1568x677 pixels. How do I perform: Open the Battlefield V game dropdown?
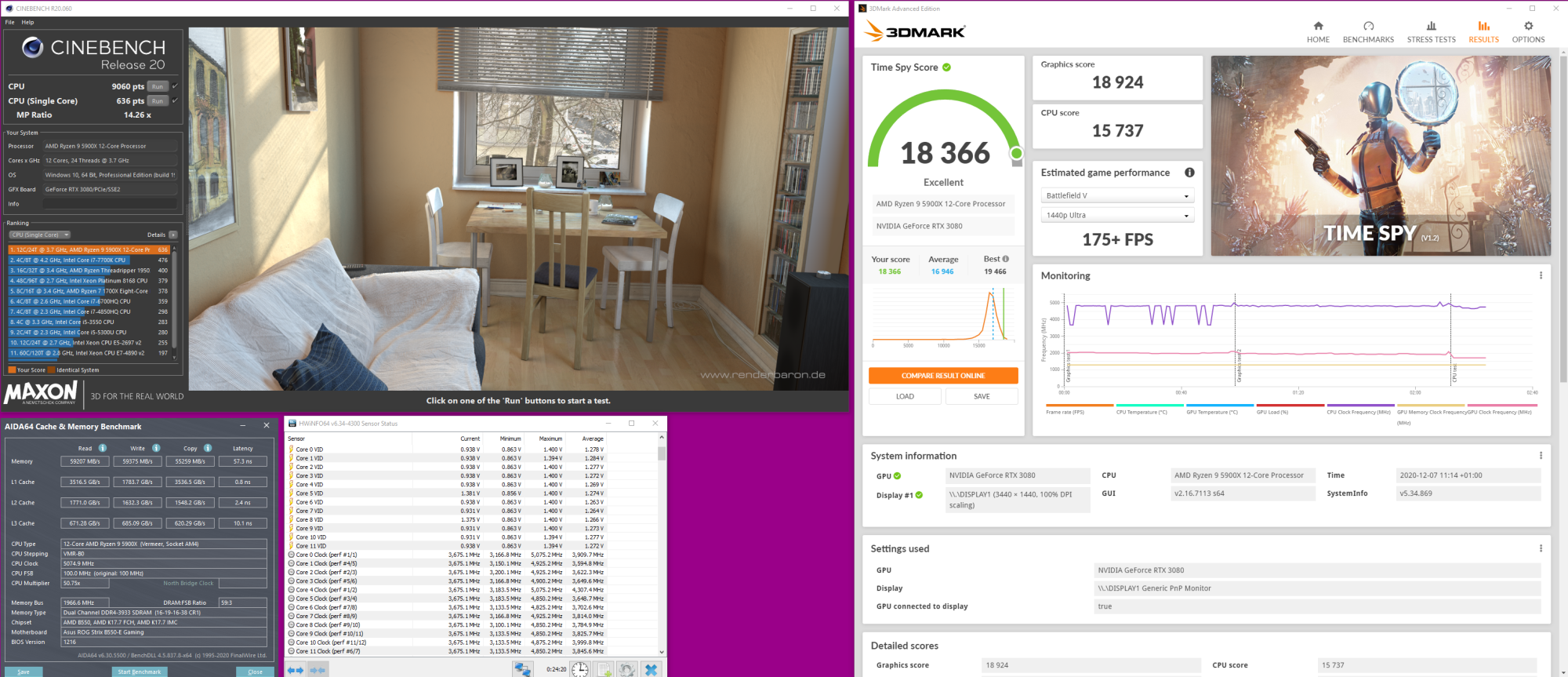[1117, 195]
